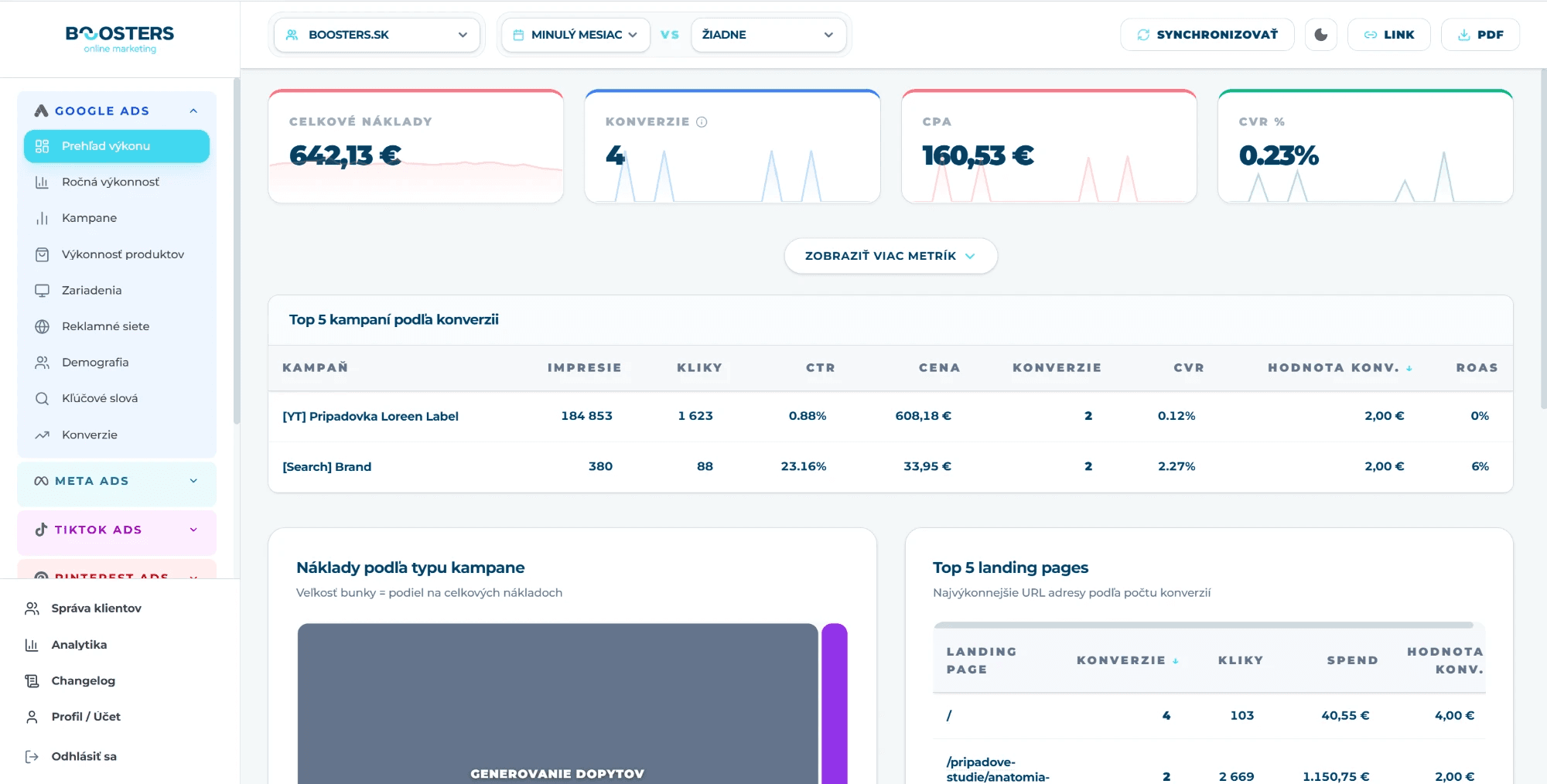Click the Zariadenia monitor icon
Image resolution: width=1547 pixels, height=784 pixels.
42,291
